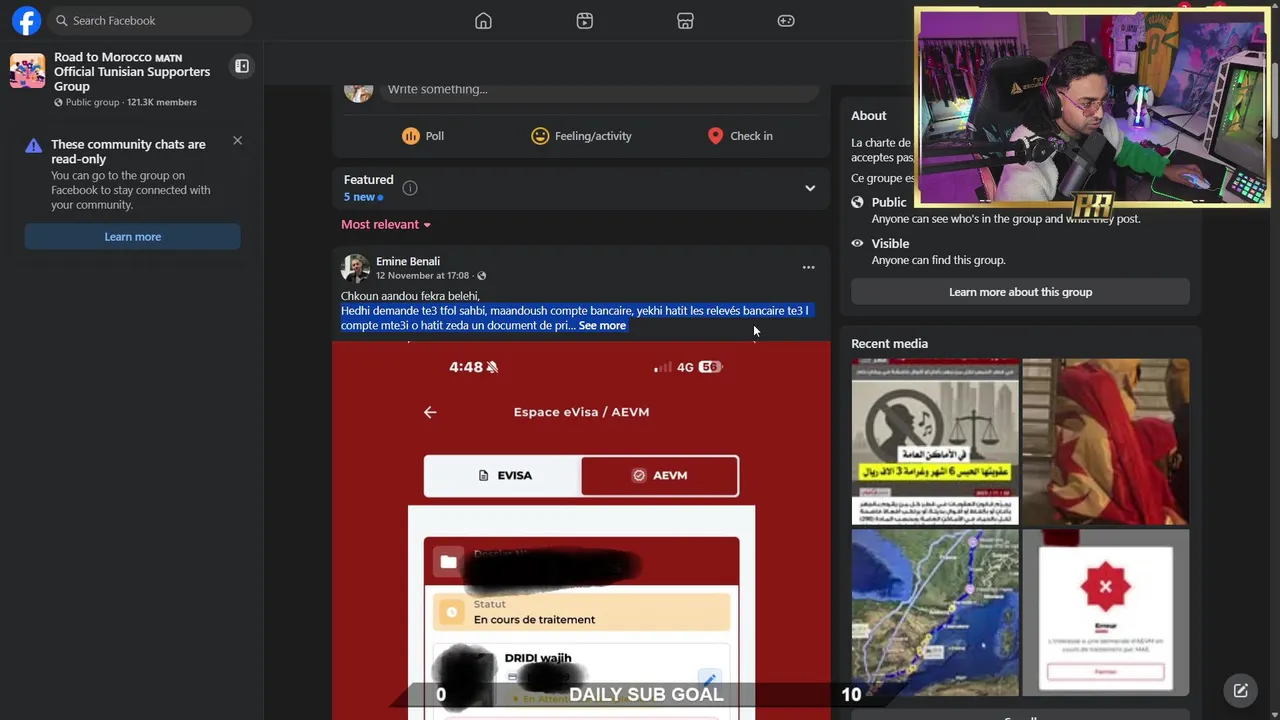Click the 'Visible' eye icon in About

tap(857, 243)
